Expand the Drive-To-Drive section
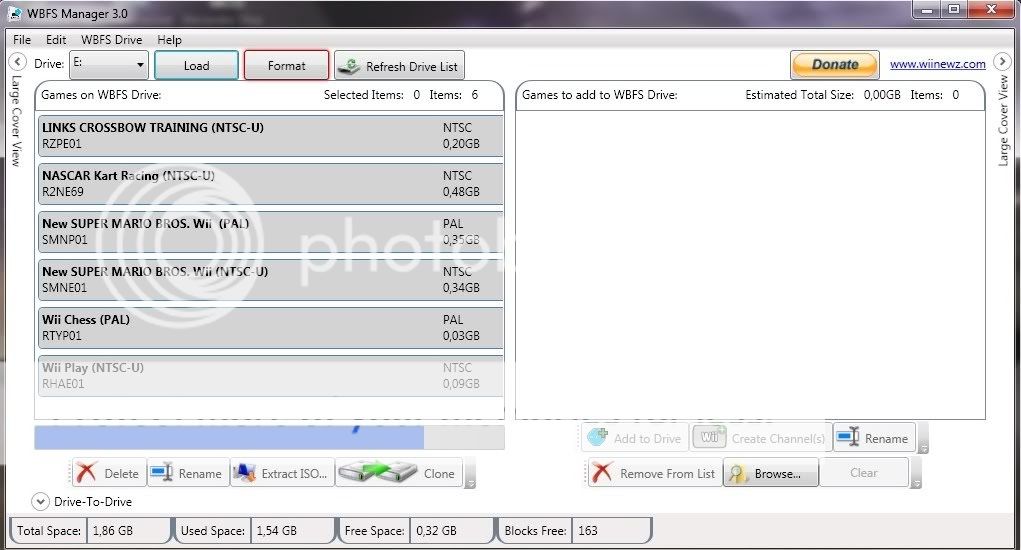This screenshot has height=550, width=1021. 40,502
